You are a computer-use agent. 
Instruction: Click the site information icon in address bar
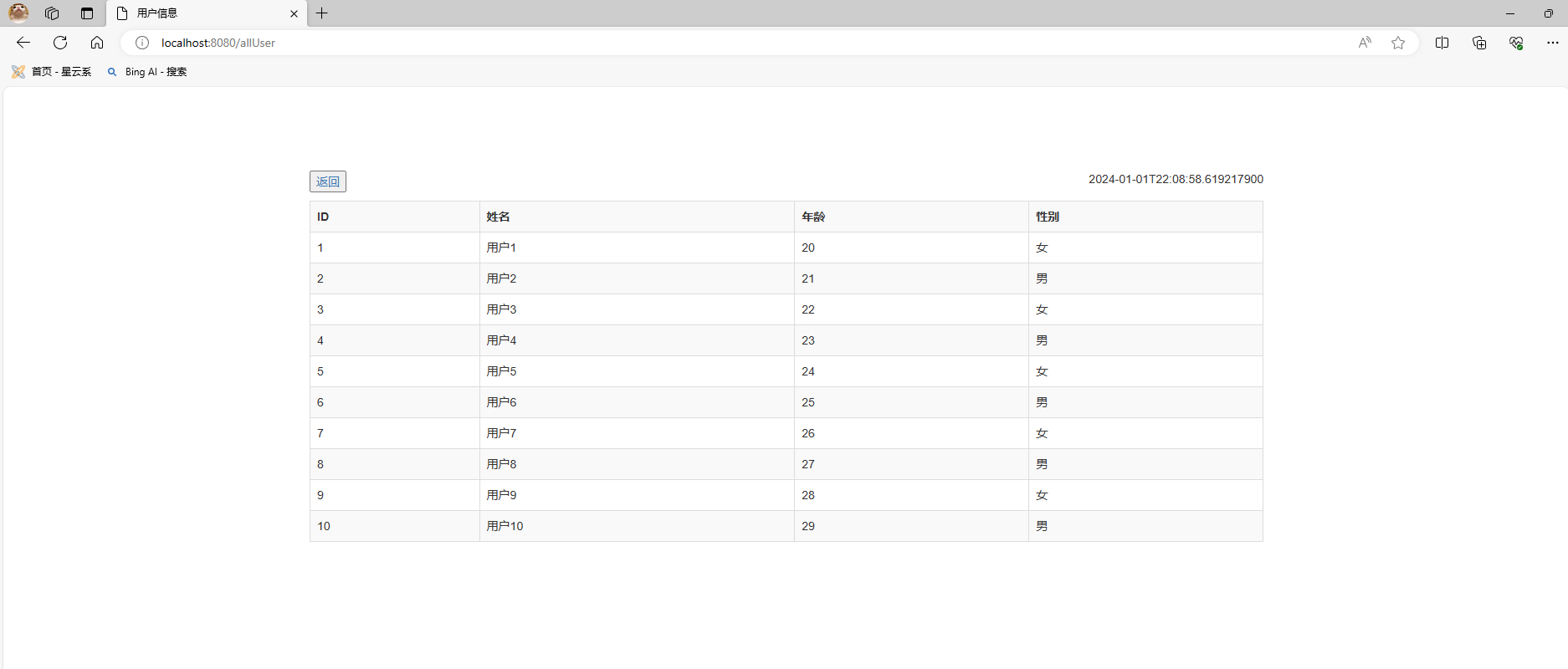(x=142, y=43)
